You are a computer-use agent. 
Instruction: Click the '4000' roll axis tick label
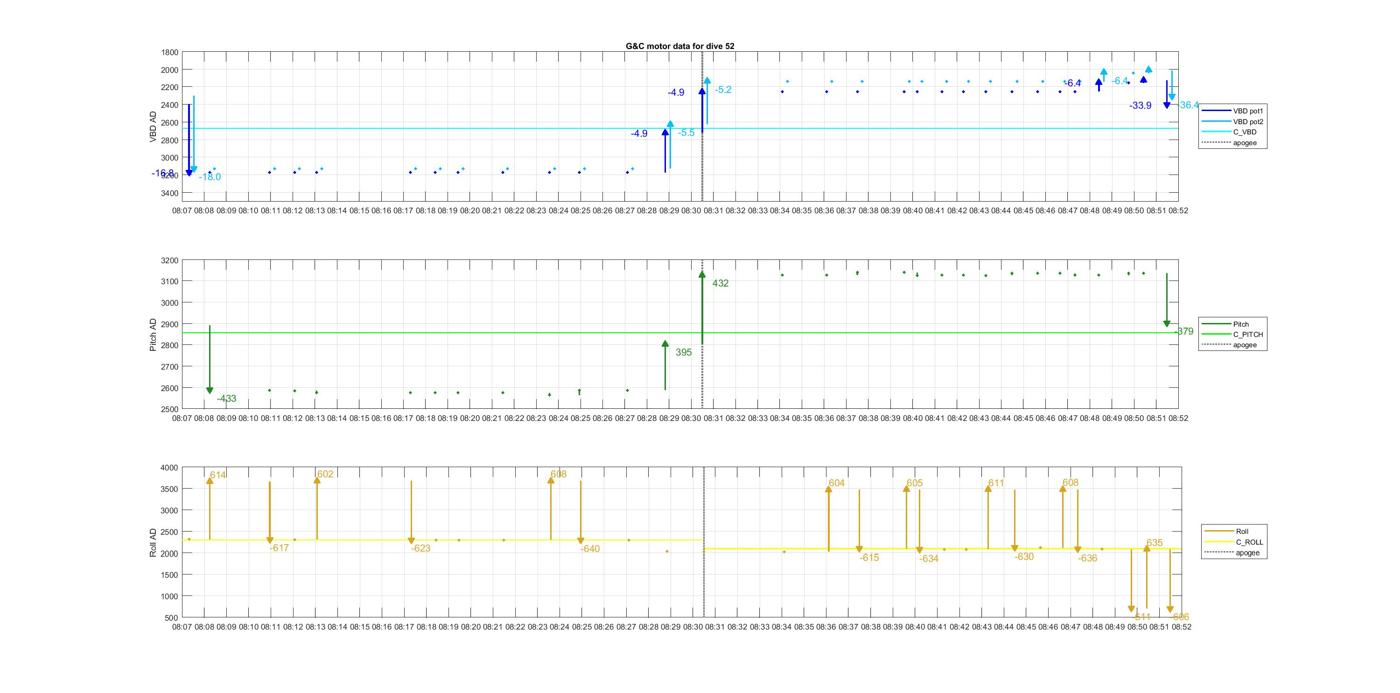(x=170, y=468)
